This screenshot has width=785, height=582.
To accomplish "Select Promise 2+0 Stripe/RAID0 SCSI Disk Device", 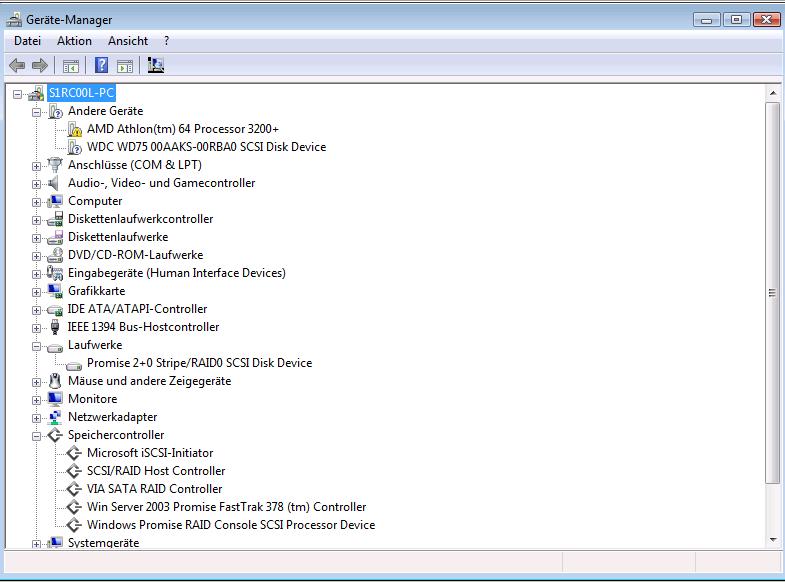I will (199, 363).
